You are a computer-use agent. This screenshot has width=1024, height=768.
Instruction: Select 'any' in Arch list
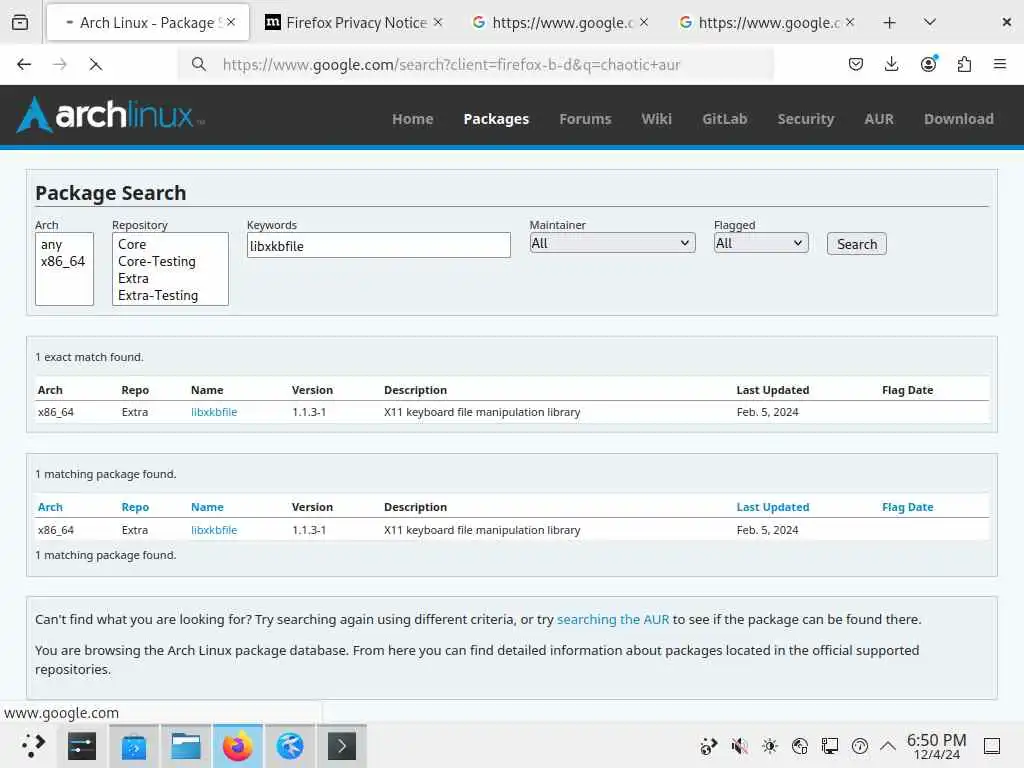point(64,244)
